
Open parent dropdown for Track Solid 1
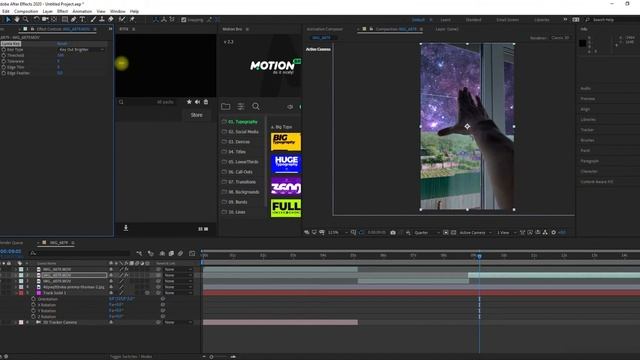click(178, 293)
